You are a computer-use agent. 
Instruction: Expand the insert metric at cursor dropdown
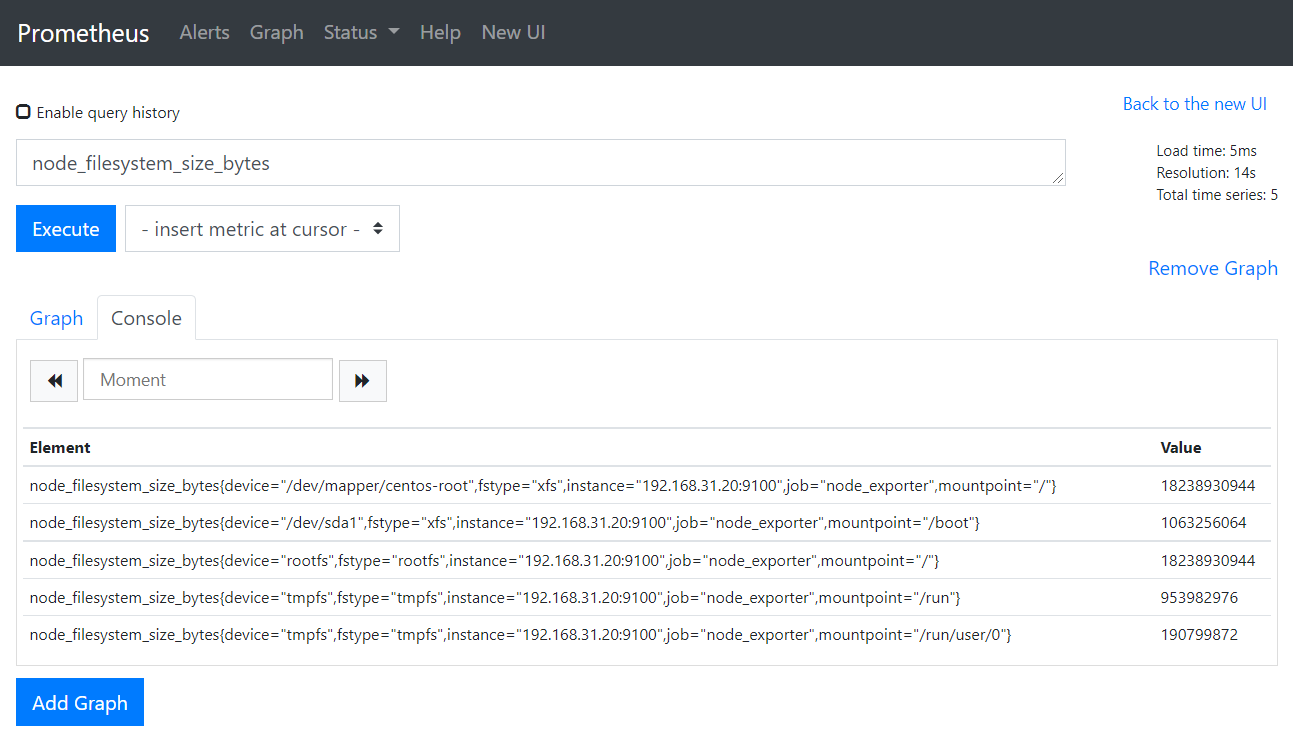pos(262,229)
